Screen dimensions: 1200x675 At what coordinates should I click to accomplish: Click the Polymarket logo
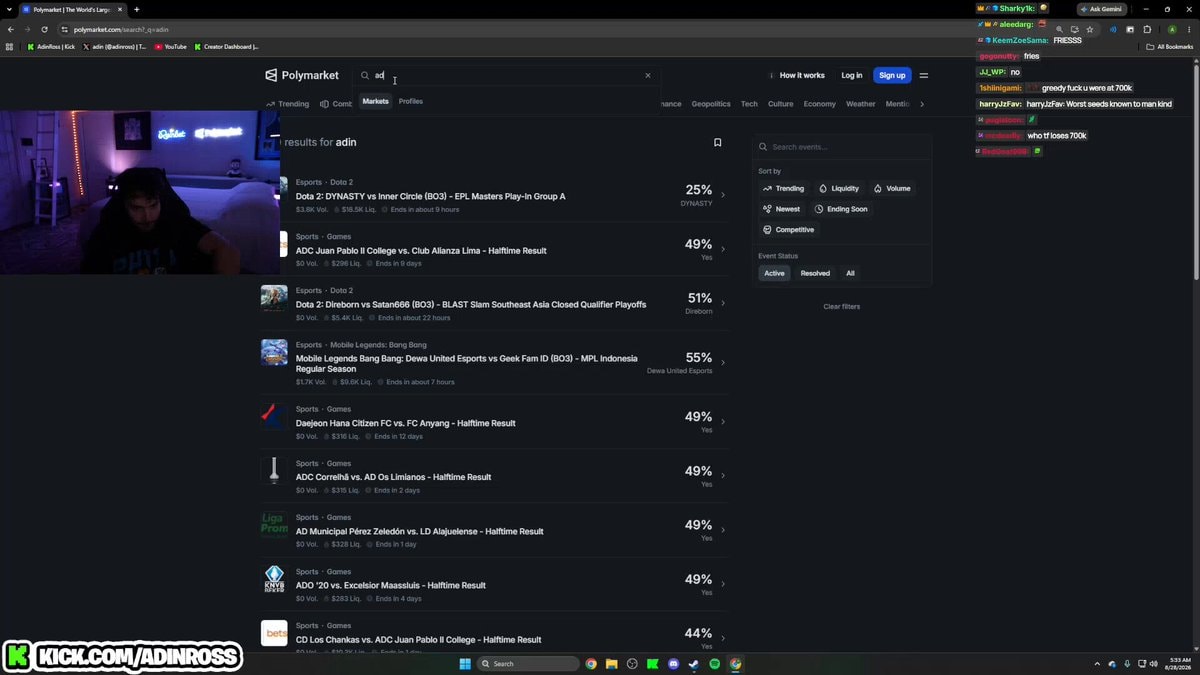(x=302, y=75)
